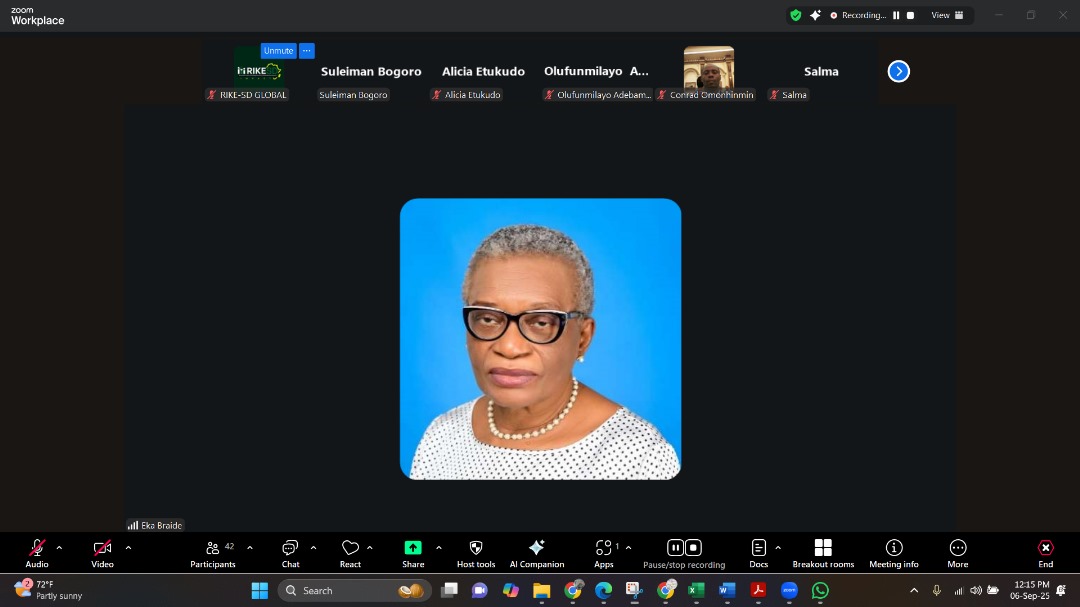
Task: Expand the Share options arrow
Action: (439, 548)
